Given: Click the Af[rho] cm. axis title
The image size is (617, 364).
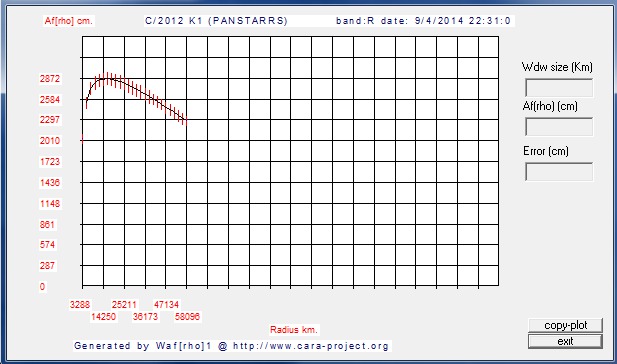Looking at the screenshot, I should point(68,21).
